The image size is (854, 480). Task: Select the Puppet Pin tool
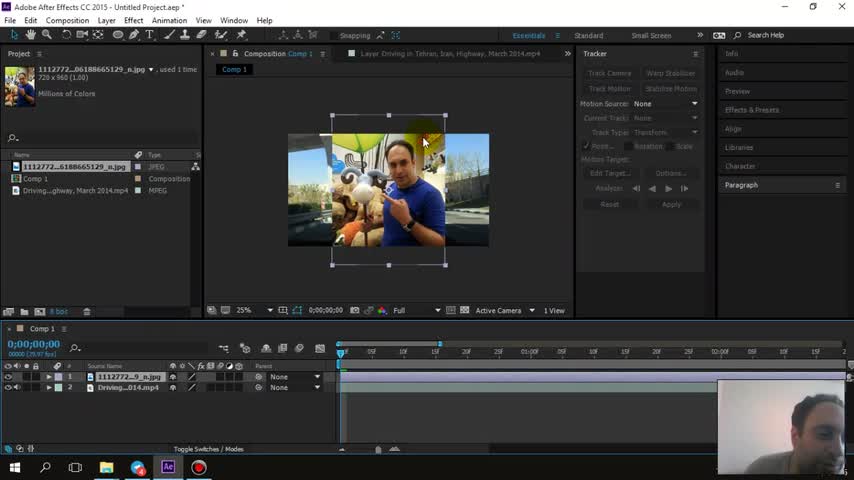pos(241,35)
